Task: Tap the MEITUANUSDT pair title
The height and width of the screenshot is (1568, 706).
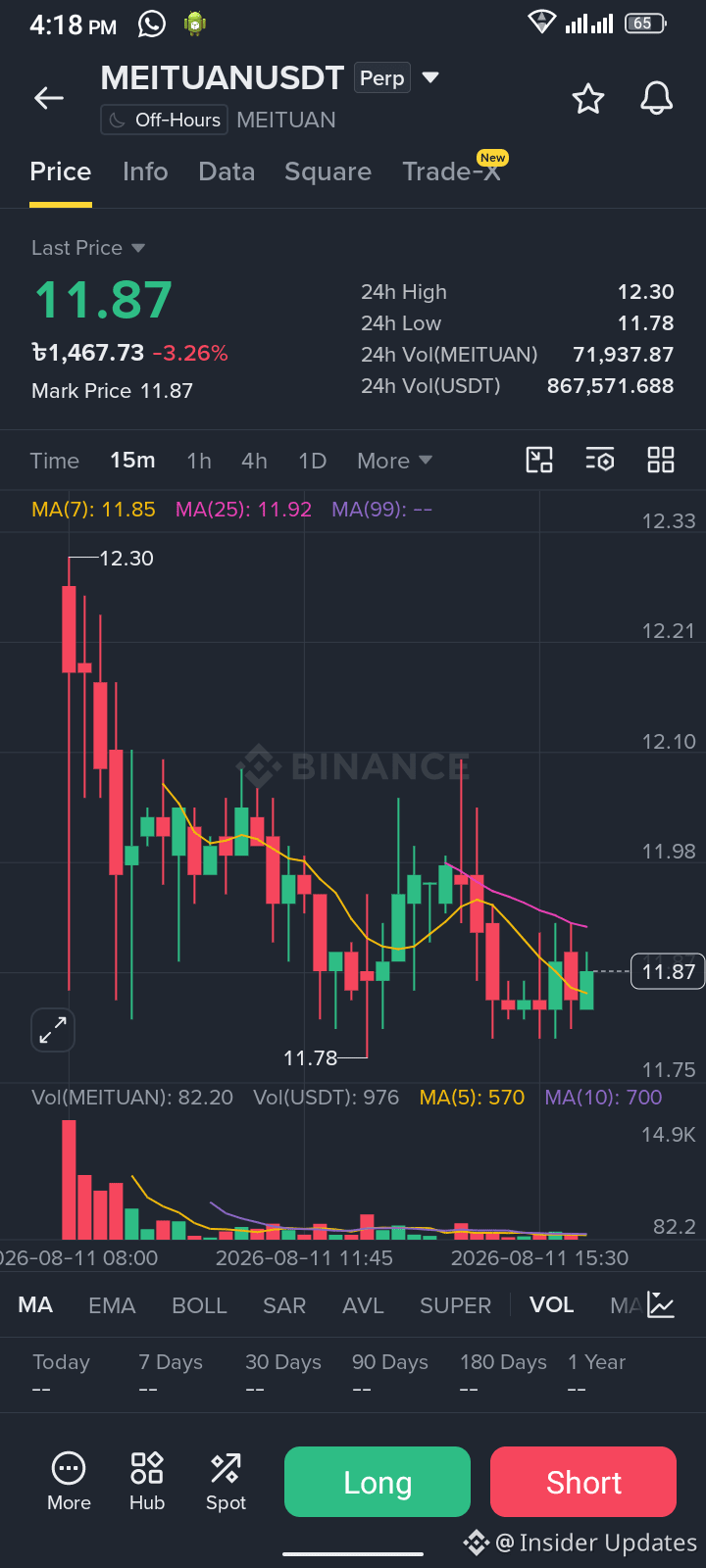Action: pos(223,77)
